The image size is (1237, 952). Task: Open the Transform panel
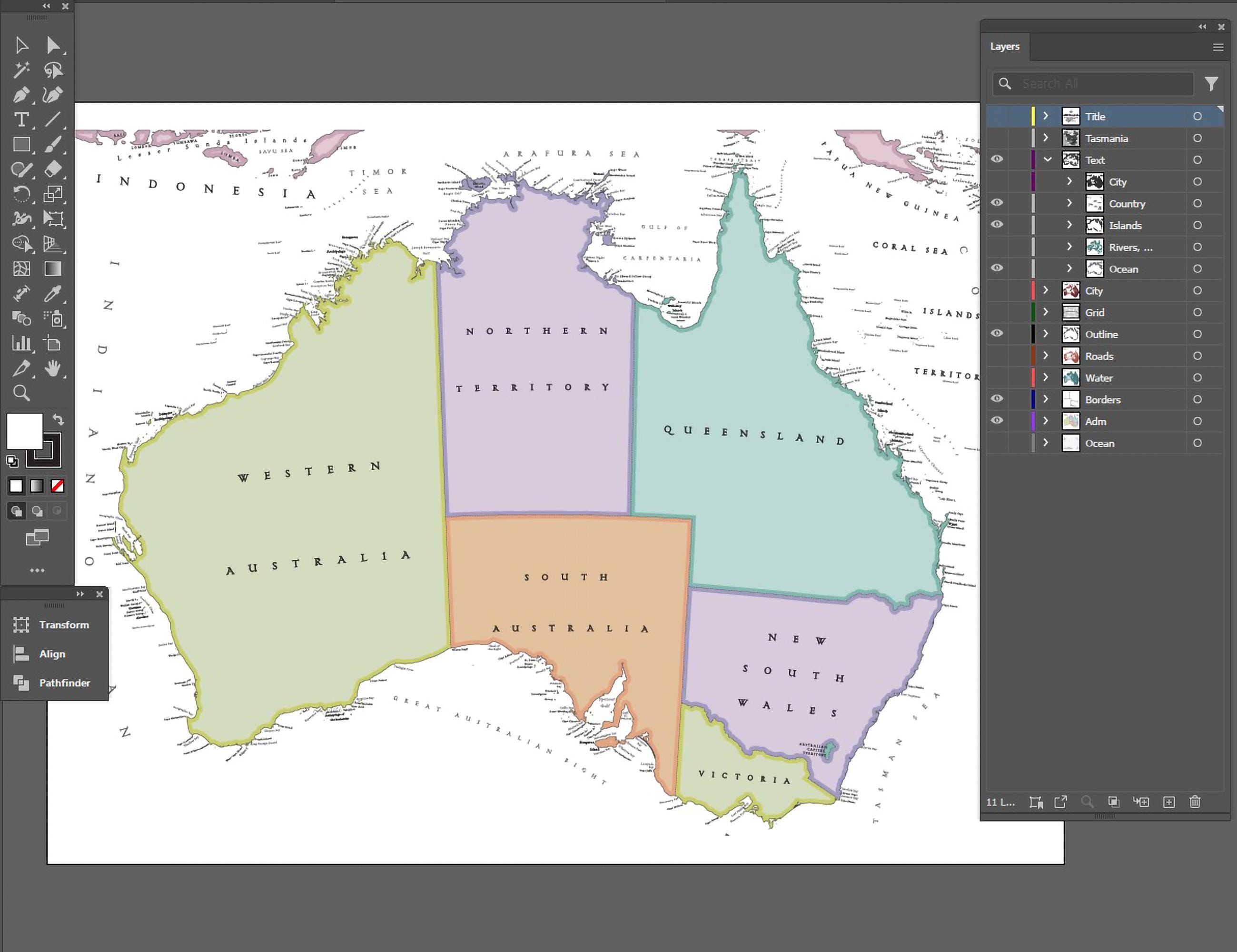[x=54, y=625]
